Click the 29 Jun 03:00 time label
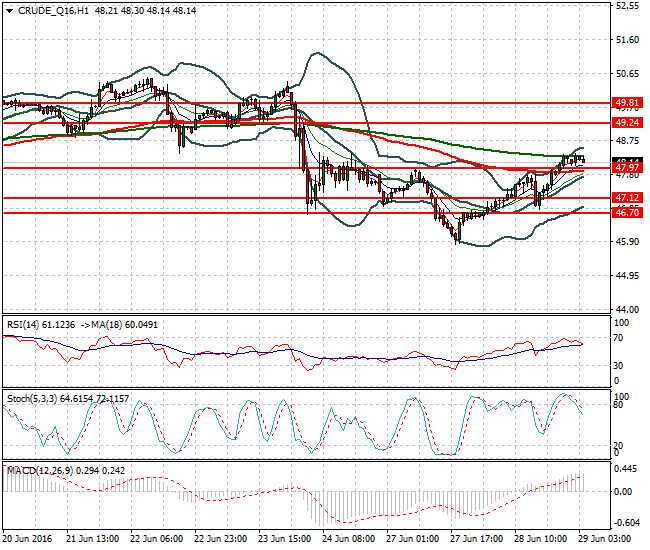650x550 pixels. click(605, 539)
